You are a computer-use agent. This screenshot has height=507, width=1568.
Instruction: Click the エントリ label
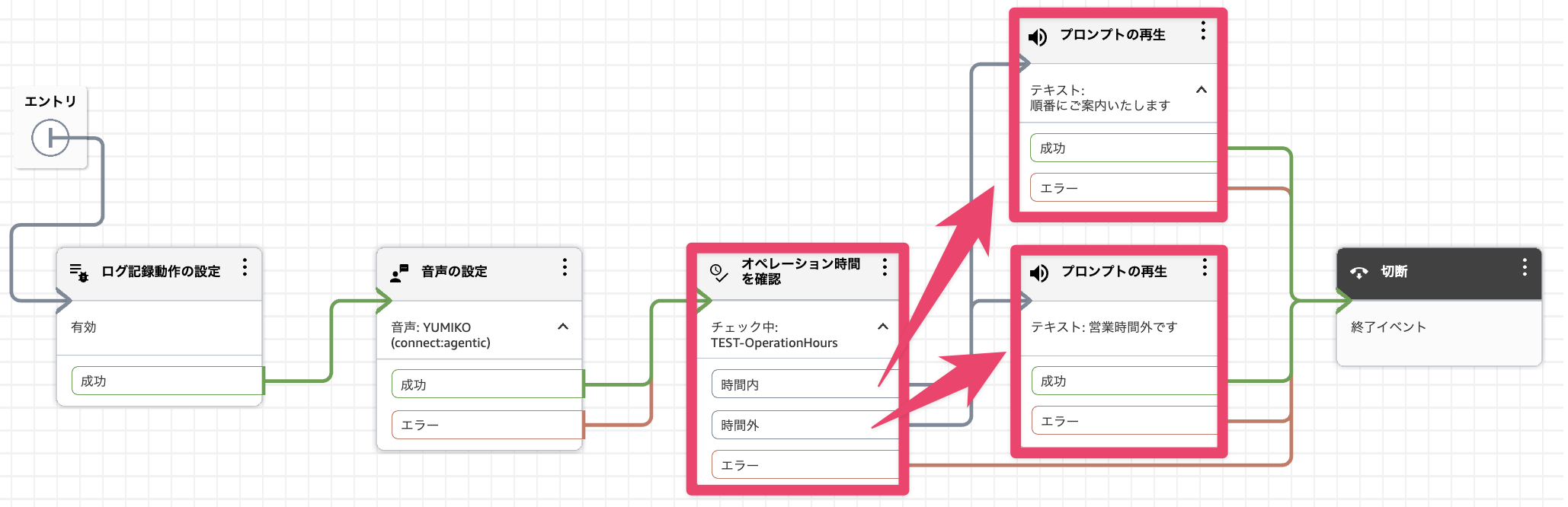[50, 101]
